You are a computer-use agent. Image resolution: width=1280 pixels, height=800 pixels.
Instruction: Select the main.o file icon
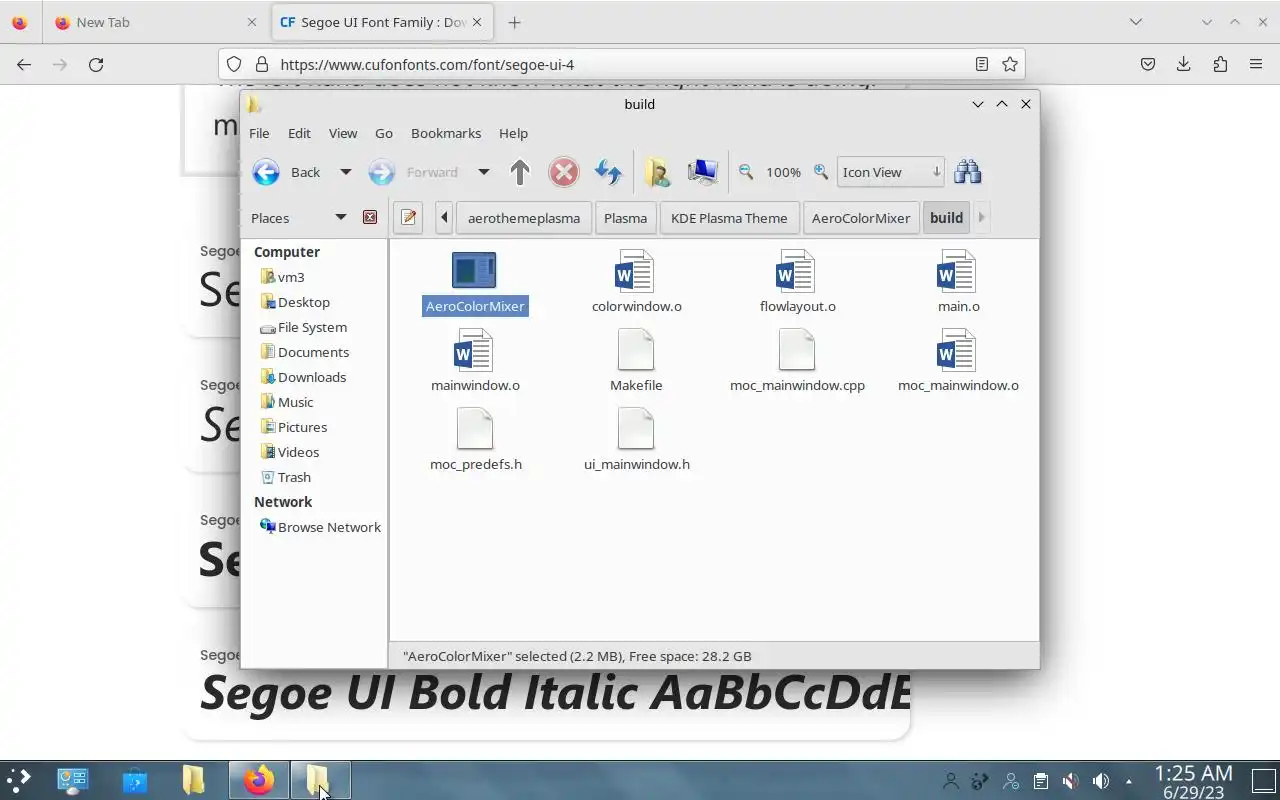[958, 270]
